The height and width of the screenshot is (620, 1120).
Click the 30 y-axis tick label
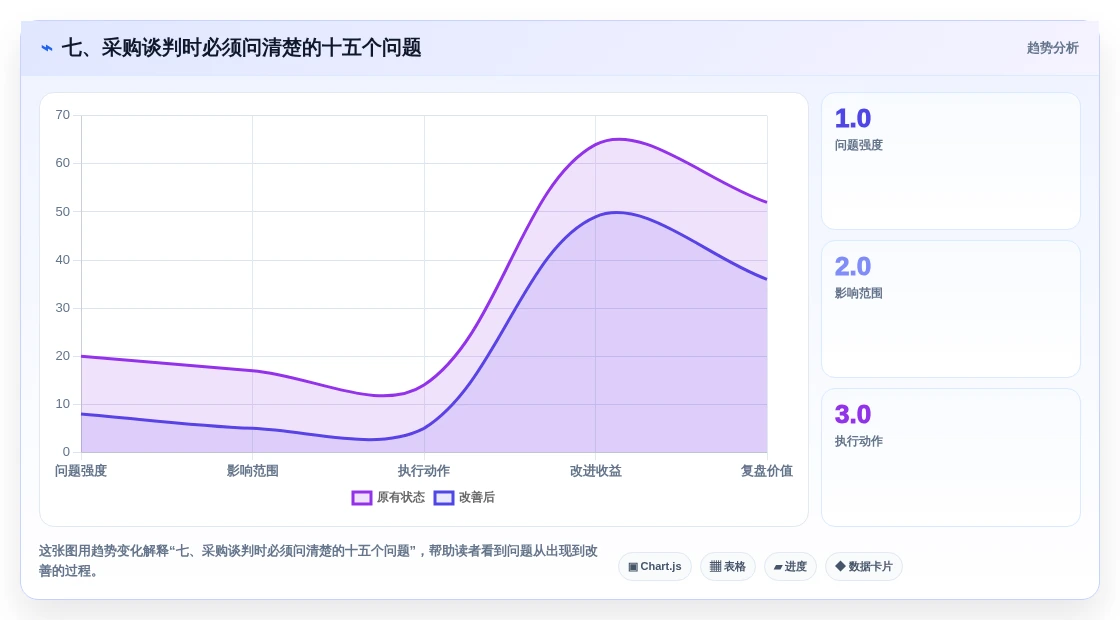click(x=63, y=308)
